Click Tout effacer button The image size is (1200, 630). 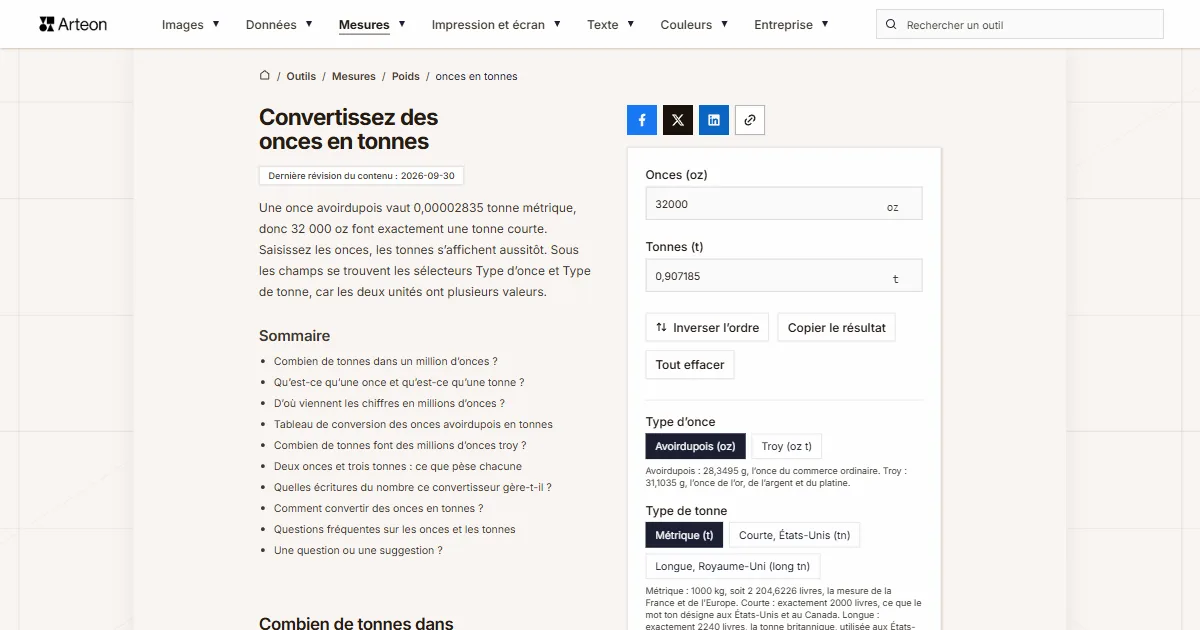690,365
